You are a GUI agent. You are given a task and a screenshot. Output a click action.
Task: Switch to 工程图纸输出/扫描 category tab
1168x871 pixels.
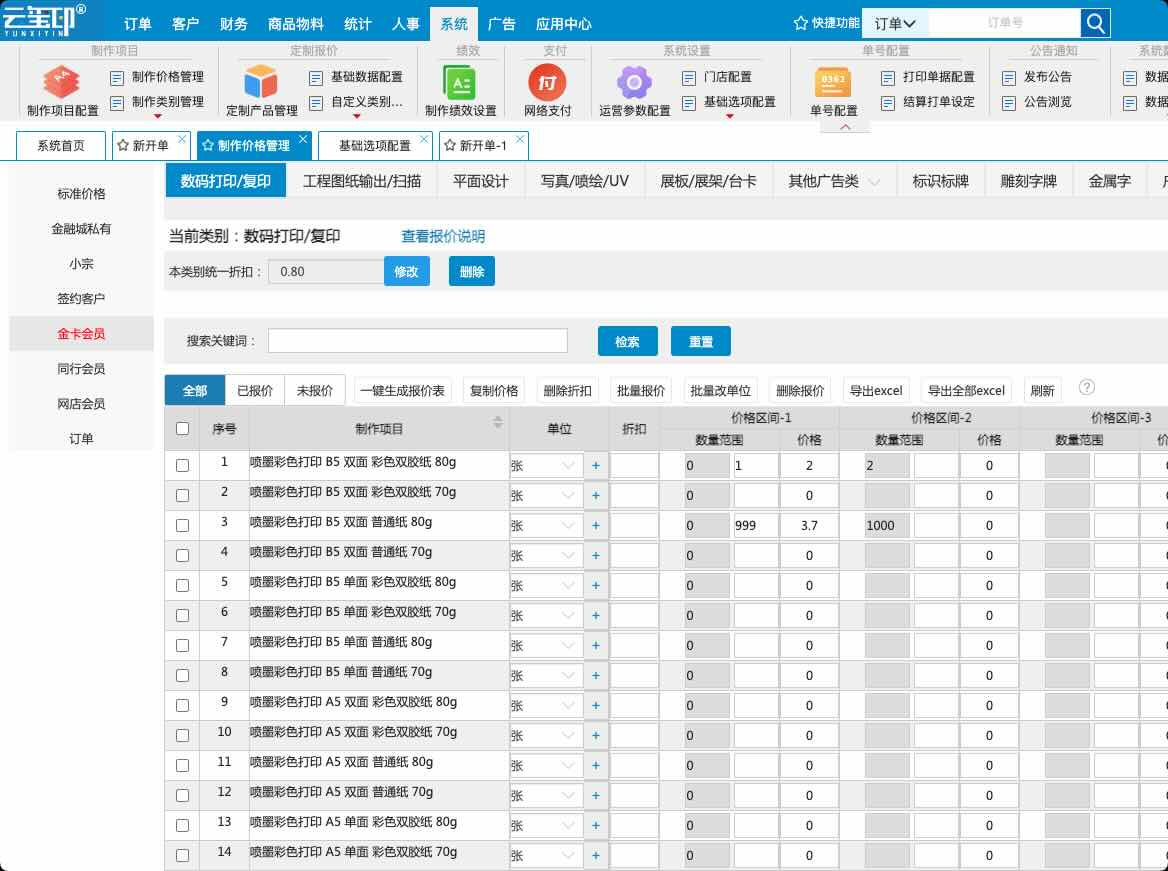(x=362, y=181)
